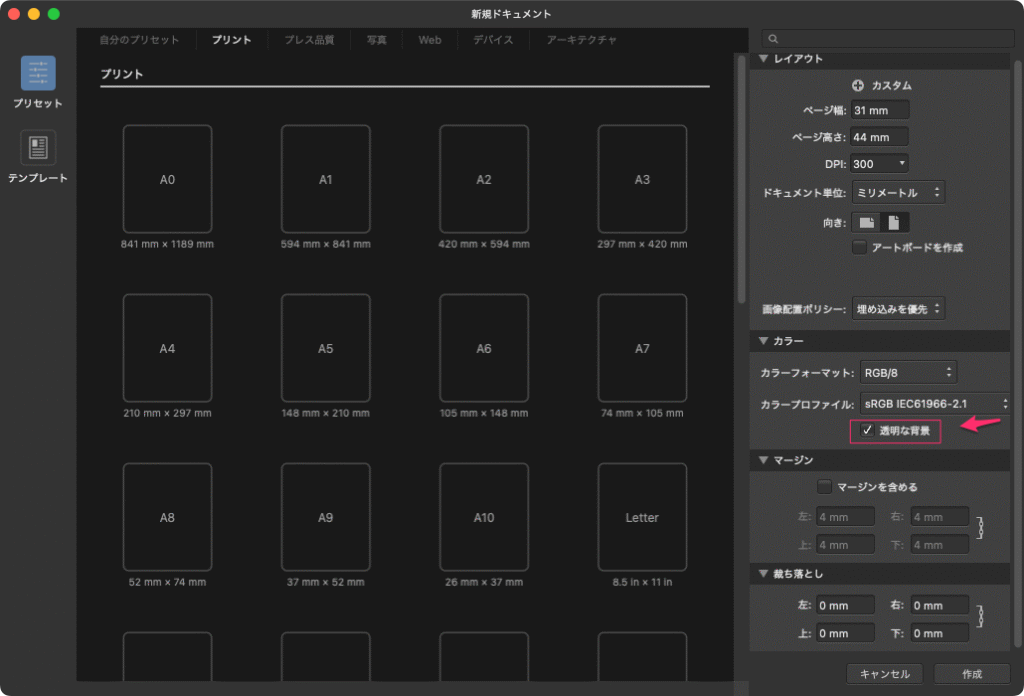Select the プリセット sidebar icon
The width and height of the screenshot is (1024, 696).
pos(38,74)
